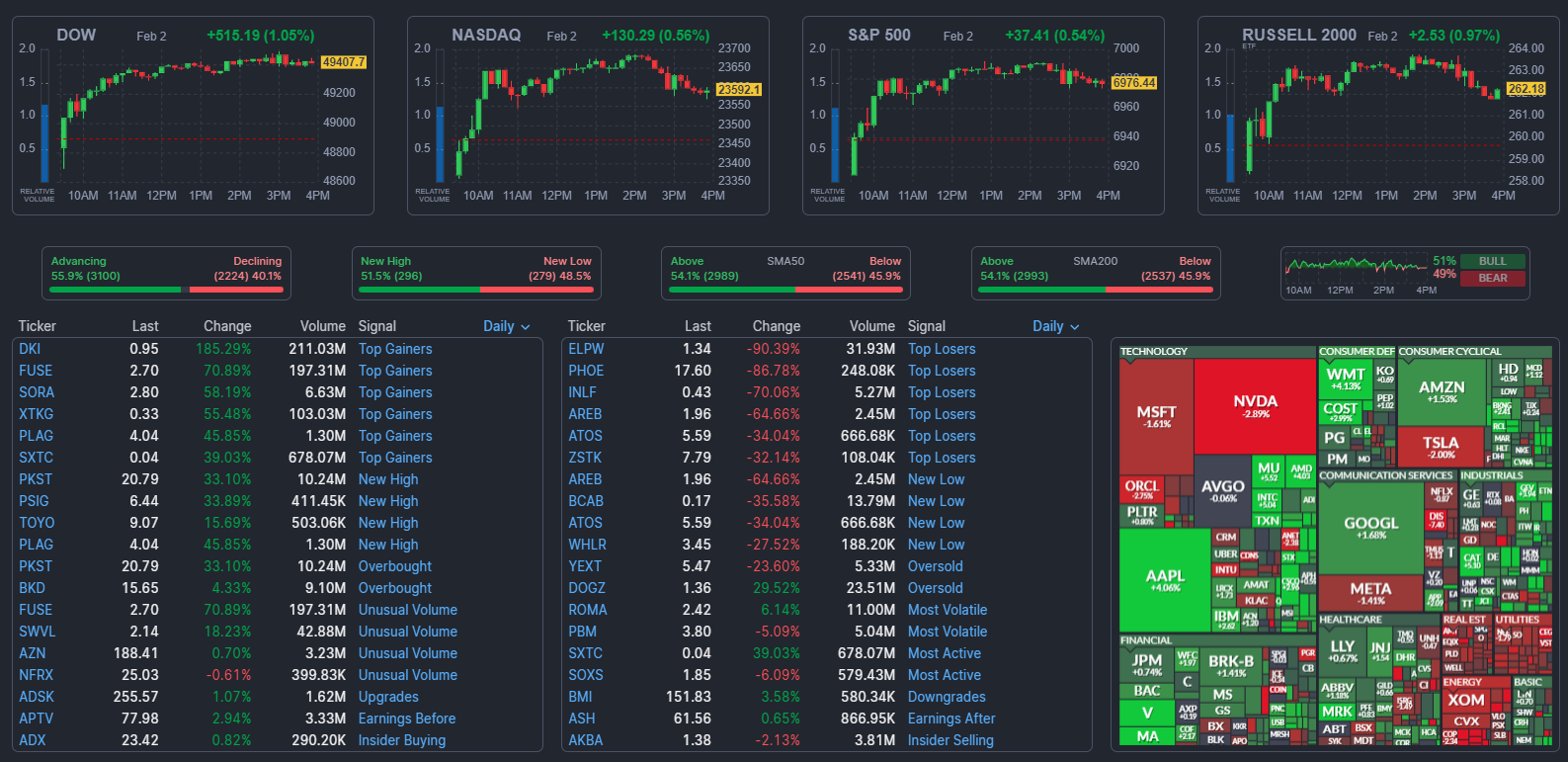Open the Top Gainers signal in DKI row
This screenshot has height=762, width=1568.
pyautogui.click(x=395, y=349)
